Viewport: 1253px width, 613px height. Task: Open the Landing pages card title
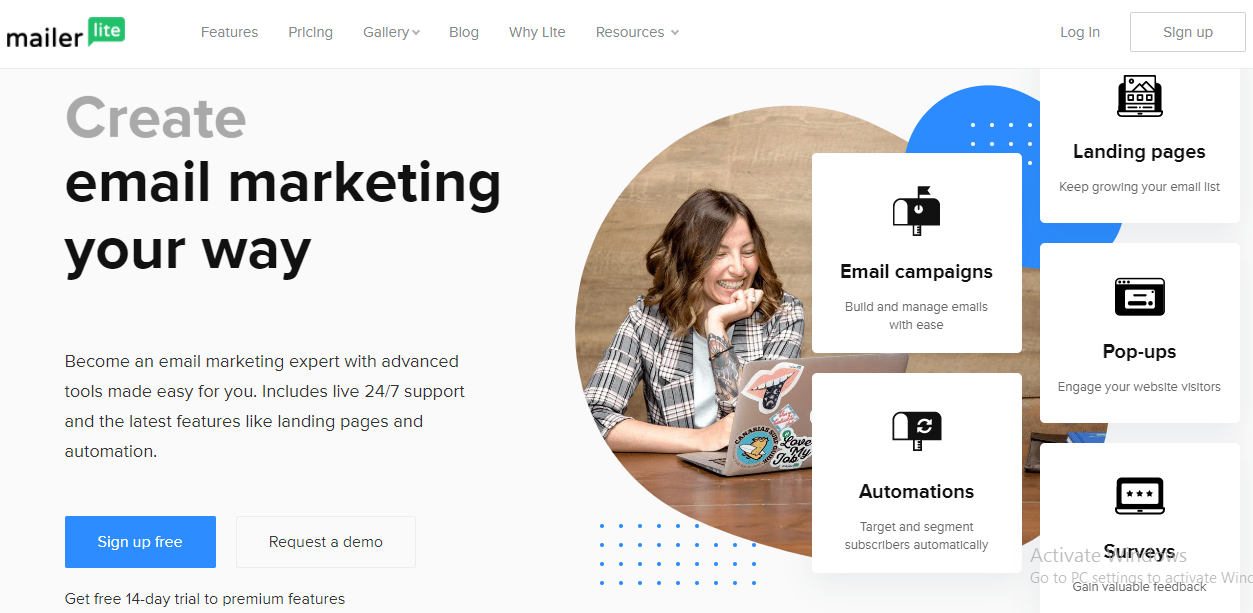pos(1139,152)
